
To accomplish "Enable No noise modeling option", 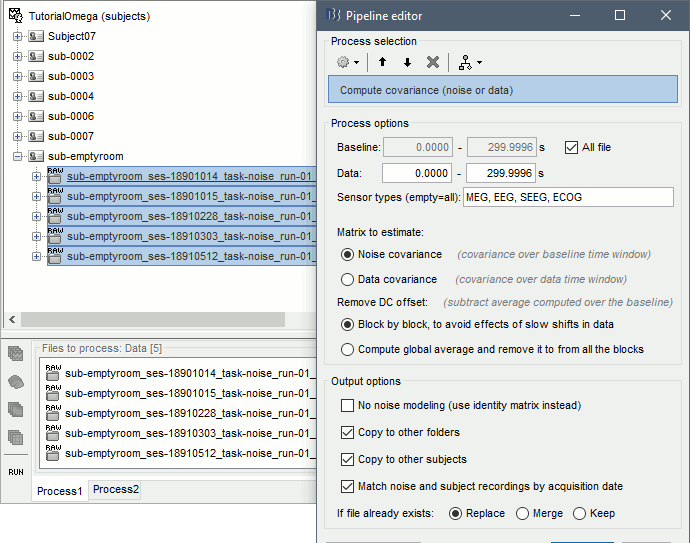I will coord(348,406).
